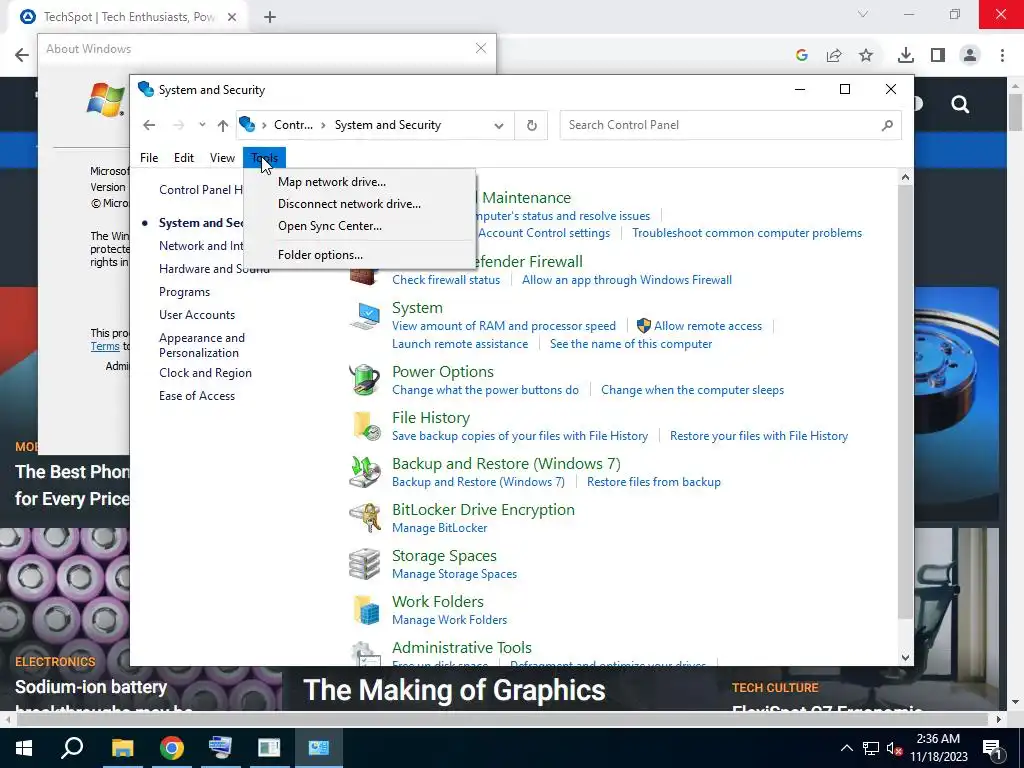Open the File menu

coord(149,157)
